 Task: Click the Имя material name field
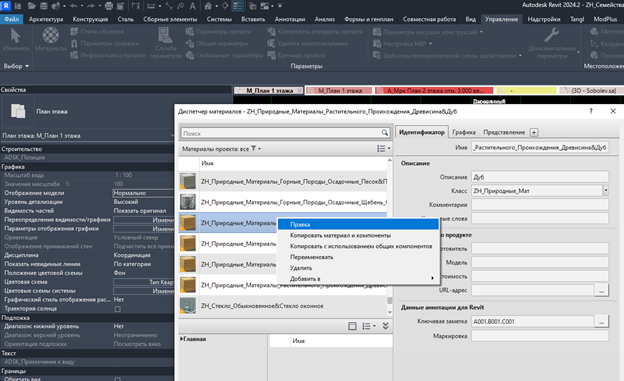coord(540,147)
